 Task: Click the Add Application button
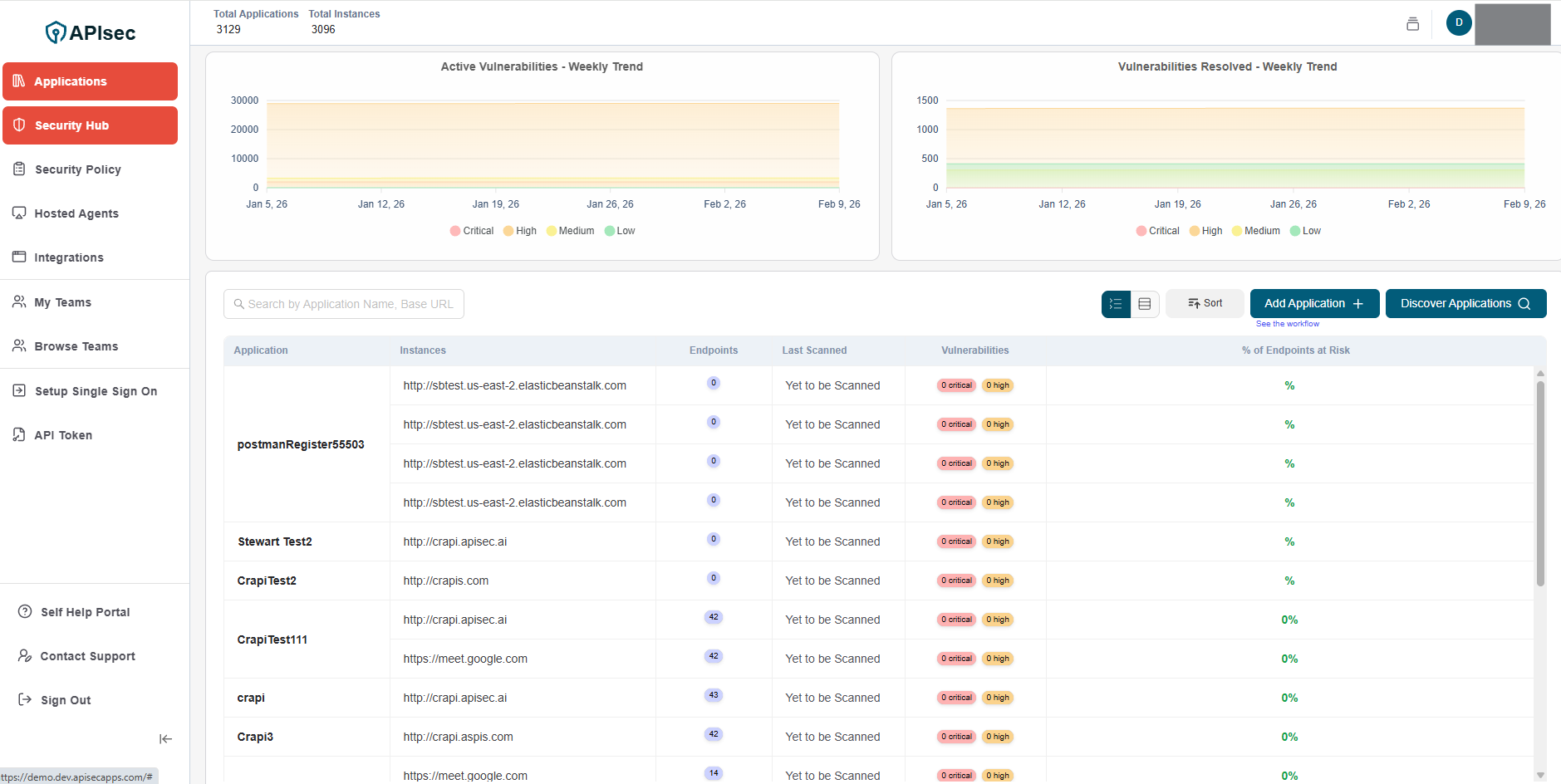tap(1313, 304)
